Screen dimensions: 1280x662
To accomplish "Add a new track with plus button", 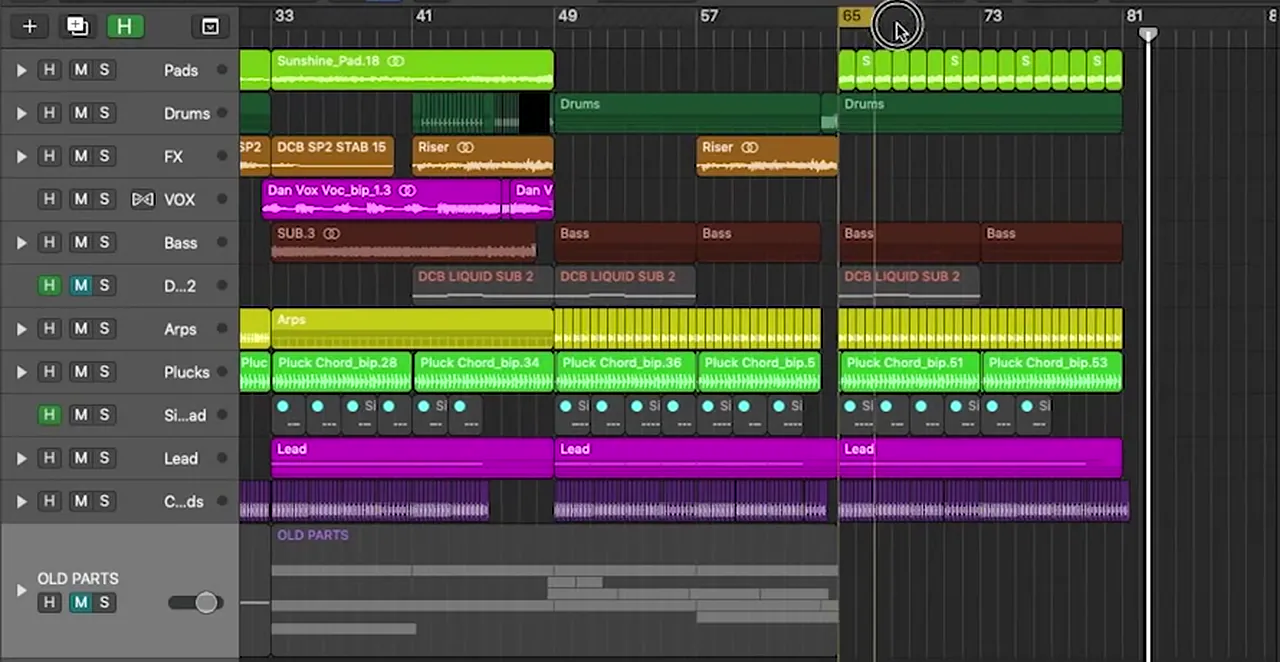I will [x=29, y=27].
